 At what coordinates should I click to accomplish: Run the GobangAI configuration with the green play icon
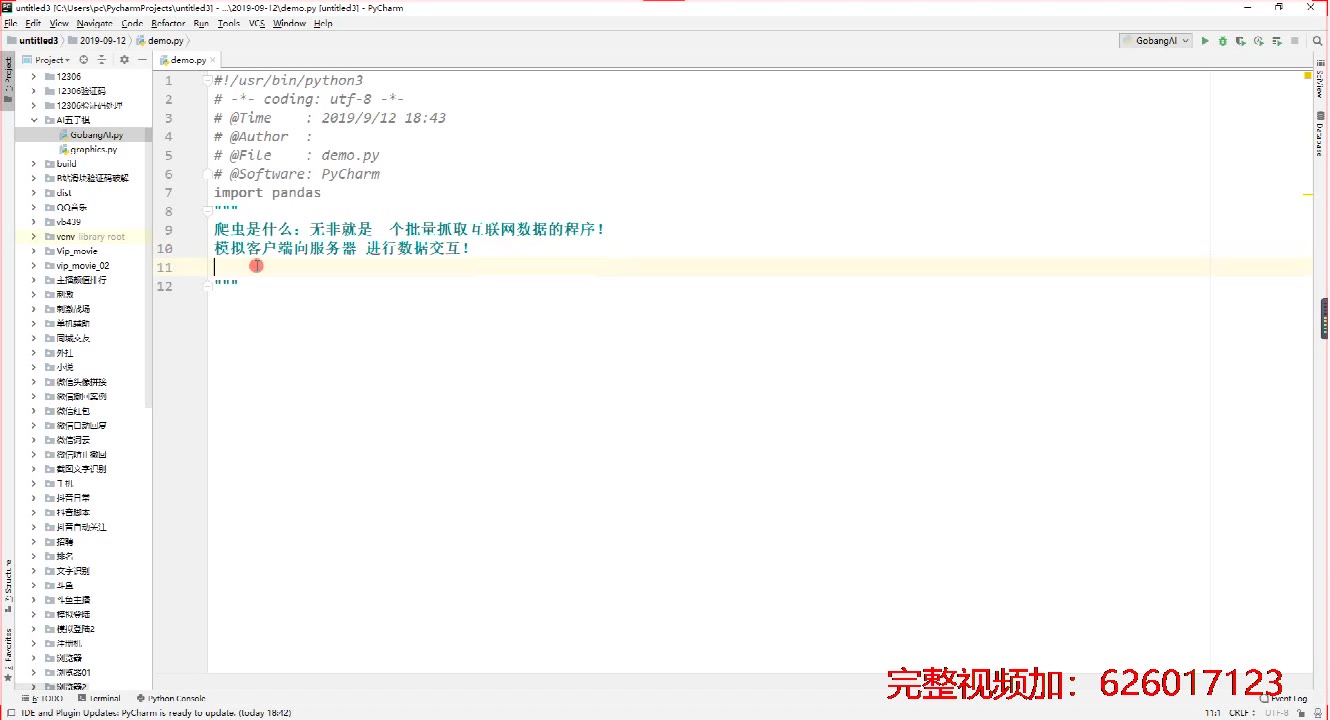(1205, 41)
